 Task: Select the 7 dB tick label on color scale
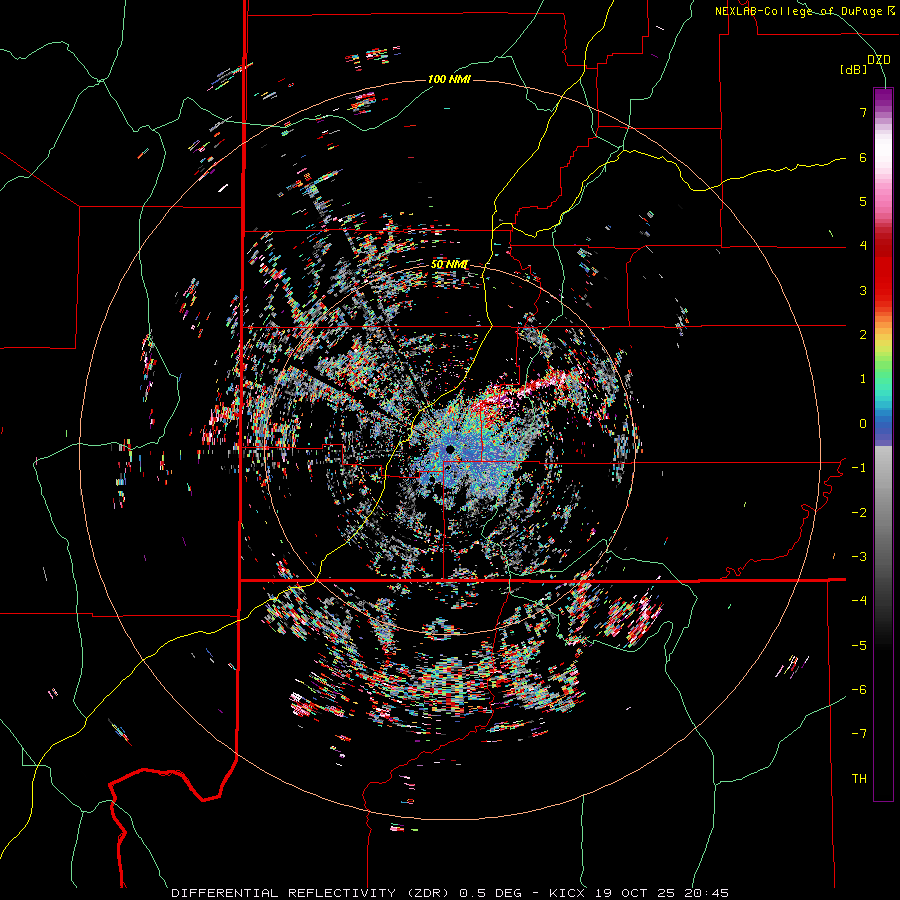point(863,112)
